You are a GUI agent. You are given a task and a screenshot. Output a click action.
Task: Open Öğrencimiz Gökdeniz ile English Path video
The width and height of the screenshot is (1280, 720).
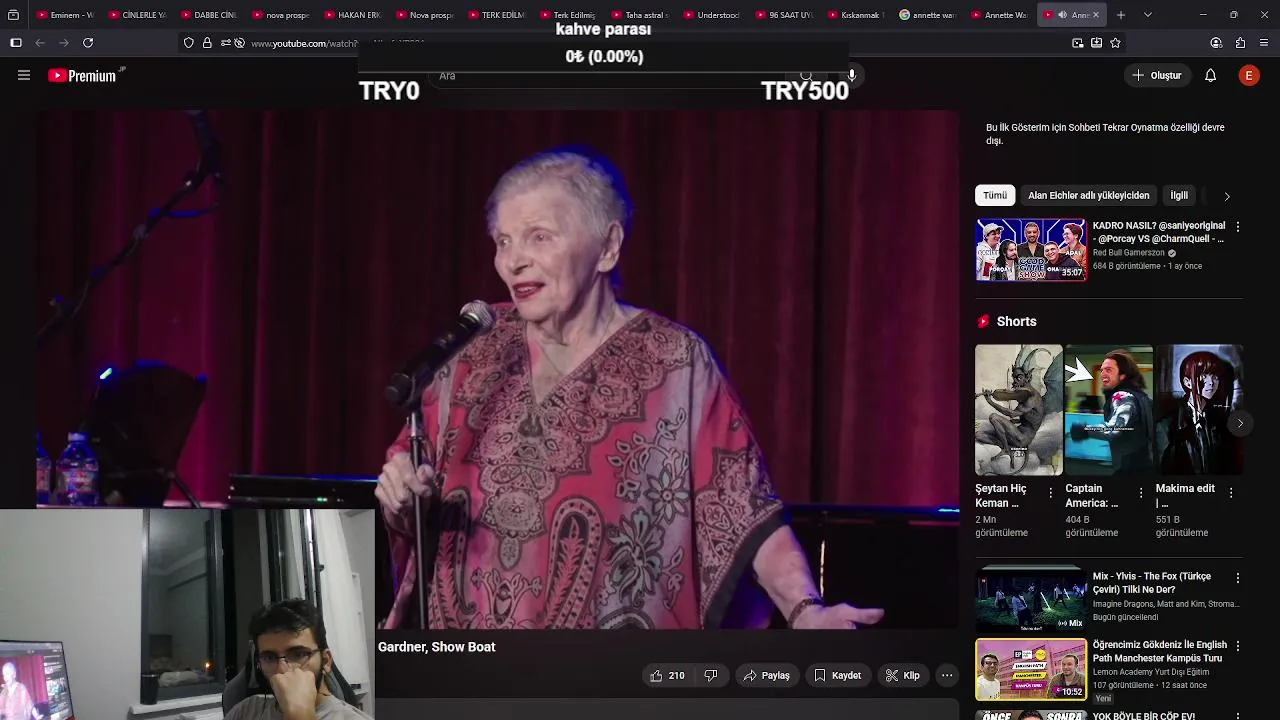pos(1031,669)
